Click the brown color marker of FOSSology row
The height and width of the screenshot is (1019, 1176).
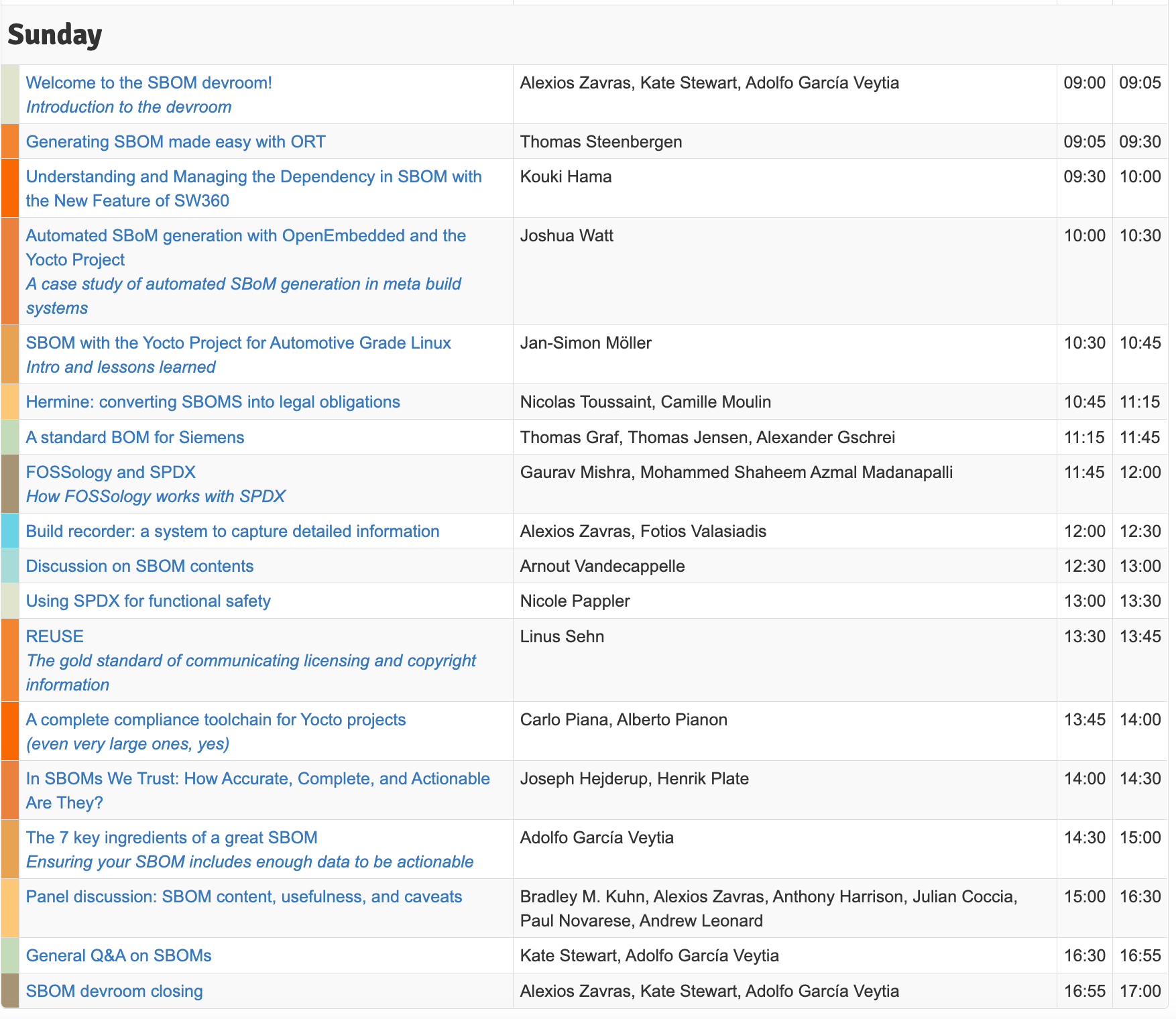10,483
